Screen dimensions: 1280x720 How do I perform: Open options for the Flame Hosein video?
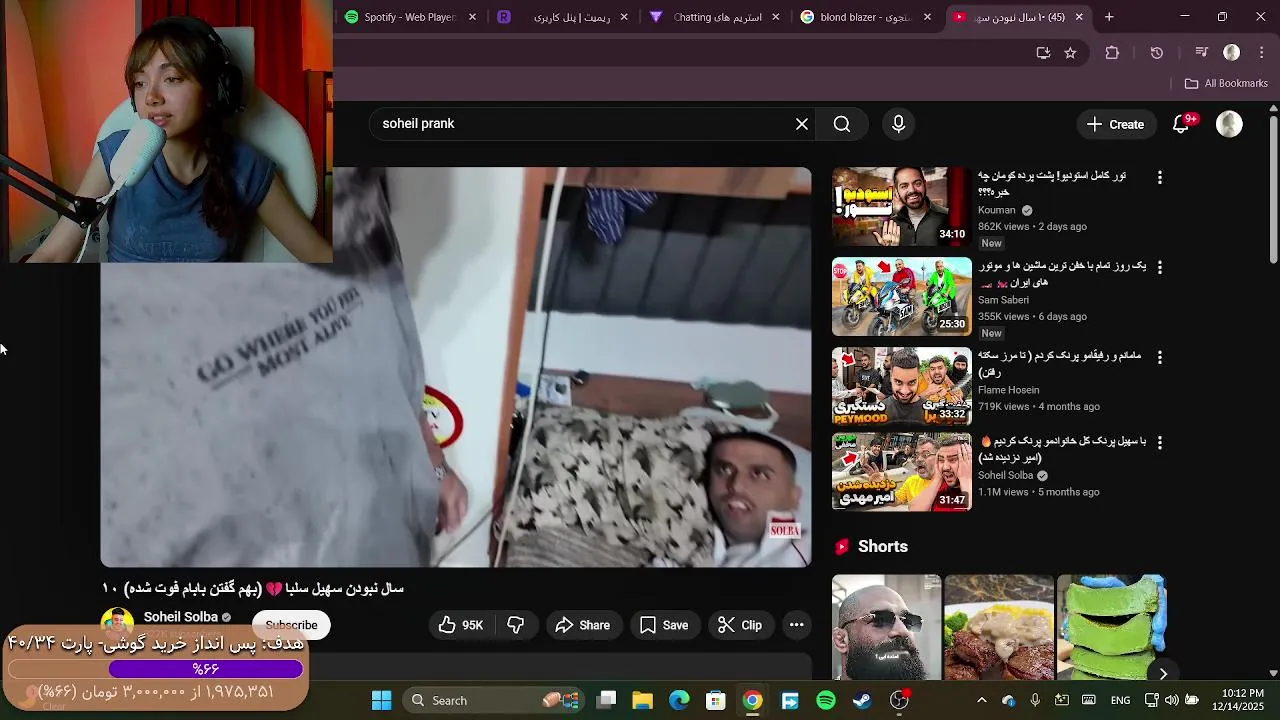point(1159,357)
